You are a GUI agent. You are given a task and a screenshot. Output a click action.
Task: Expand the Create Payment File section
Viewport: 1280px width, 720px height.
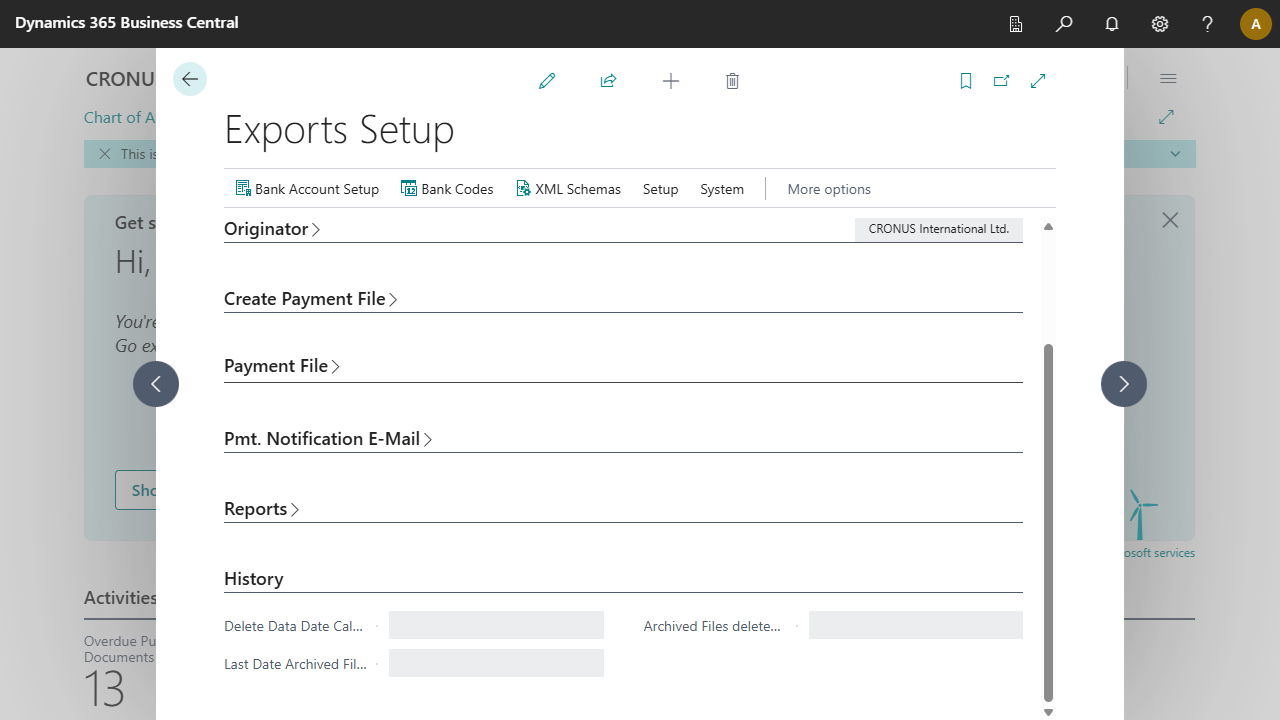tap(311, 299)
